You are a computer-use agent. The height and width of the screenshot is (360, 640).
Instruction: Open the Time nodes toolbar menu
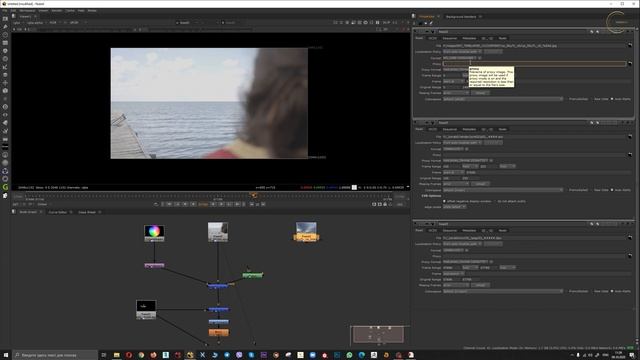5,35
